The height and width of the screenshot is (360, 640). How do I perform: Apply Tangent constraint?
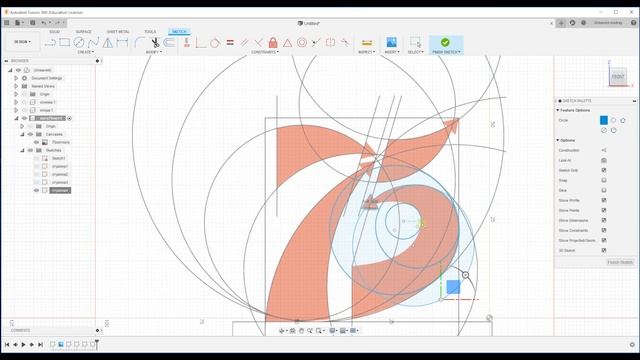point(215,42)
